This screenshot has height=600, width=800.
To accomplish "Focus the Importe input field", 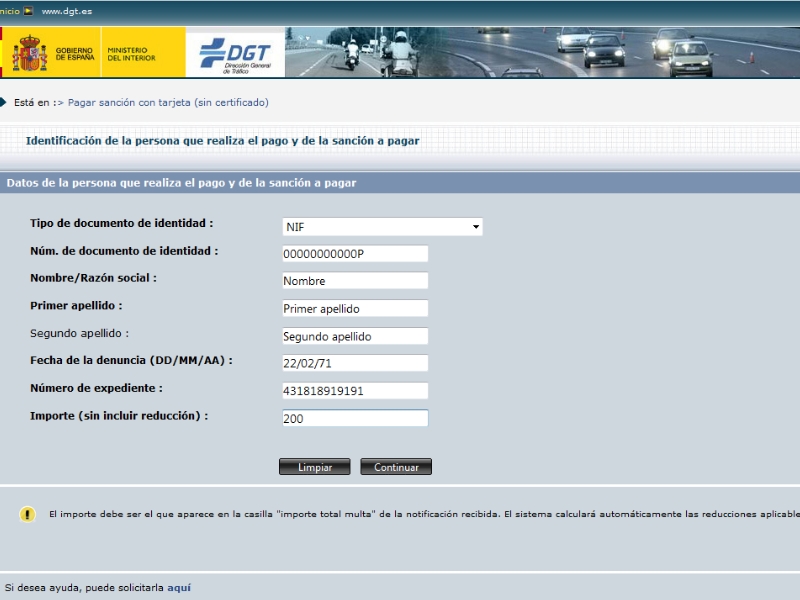I will (x=355, y=418).
